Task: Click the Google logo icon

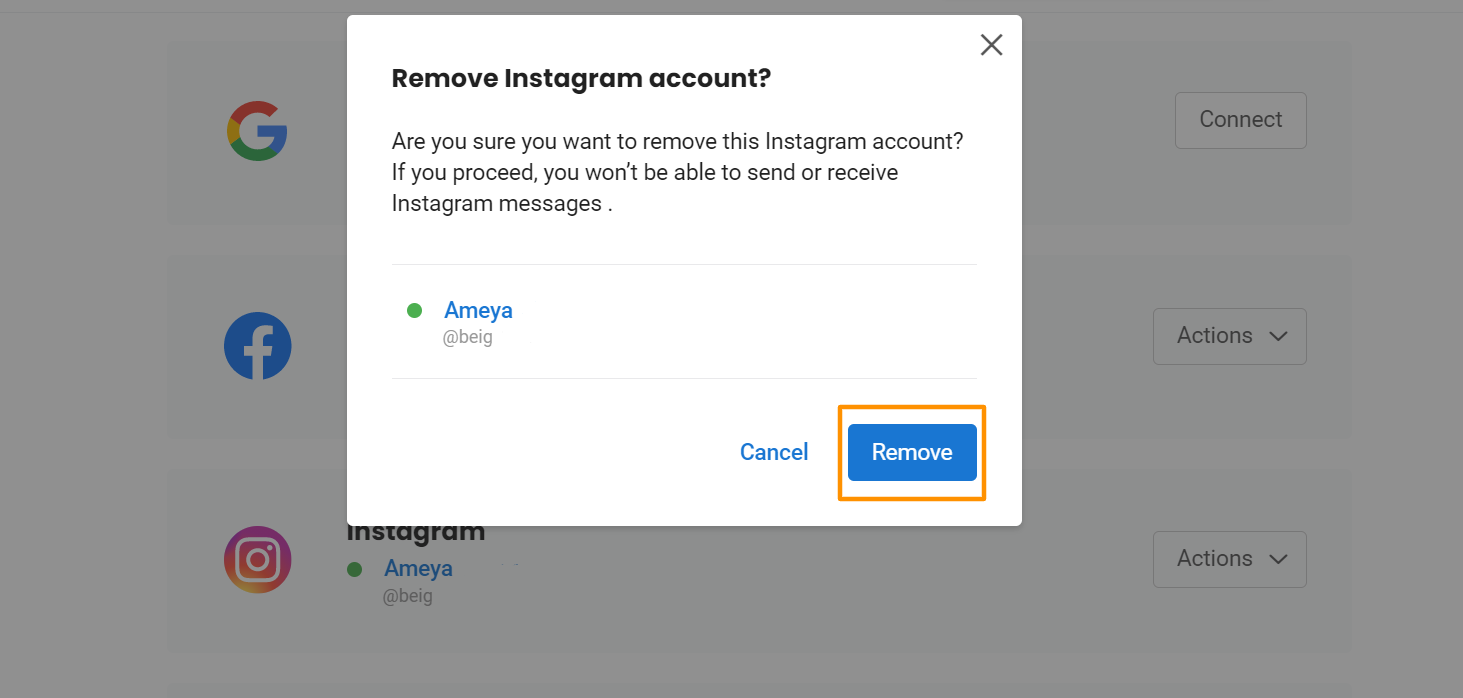Action: pyautogui.click(x=257, y=131)
